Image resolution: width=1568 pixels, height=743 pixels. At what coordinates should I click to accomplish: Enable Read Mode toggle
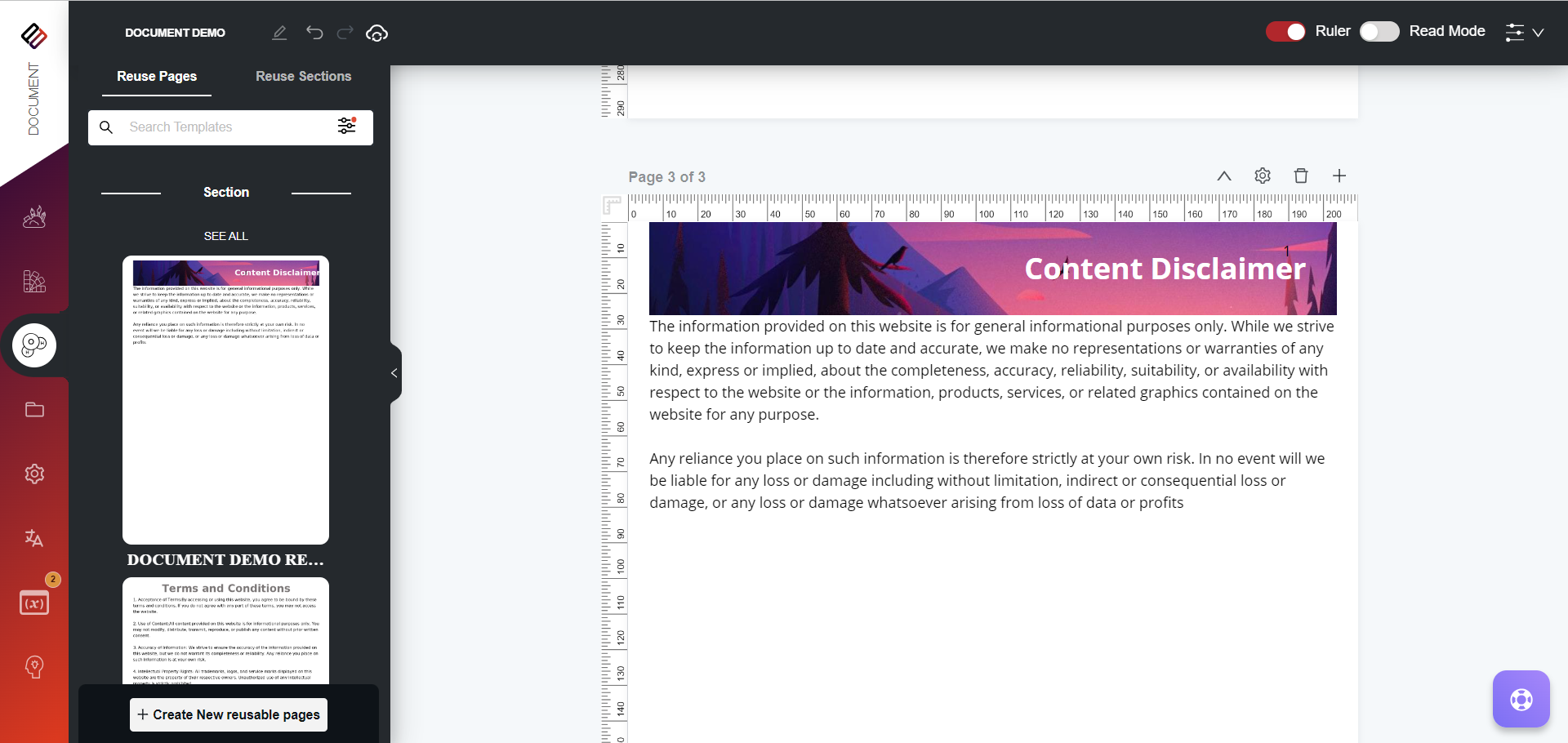coord(1379,31)
